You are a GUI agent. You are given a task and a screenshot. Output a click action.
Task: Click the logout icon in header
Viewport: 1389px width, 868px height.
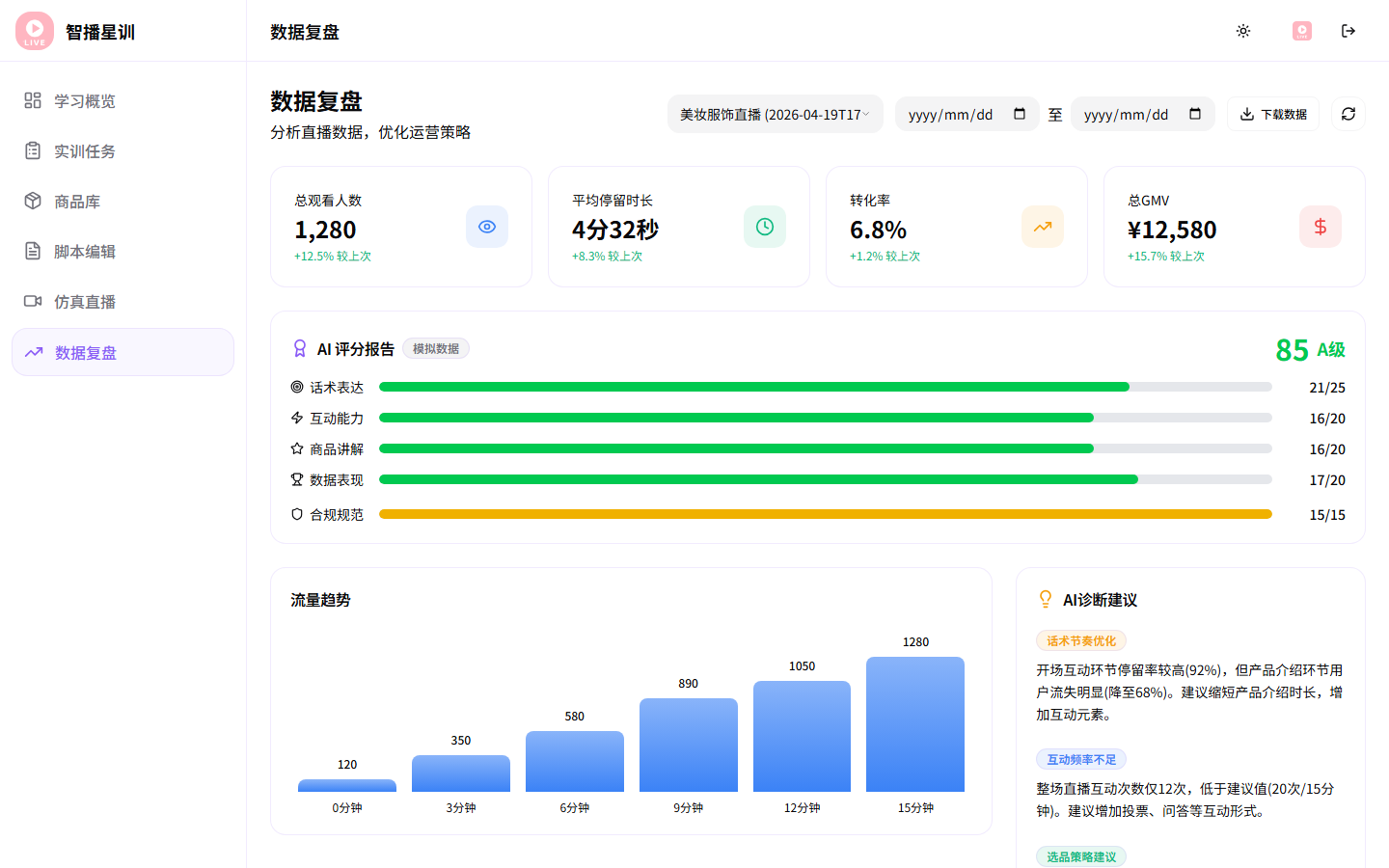tap(1348, 31)
